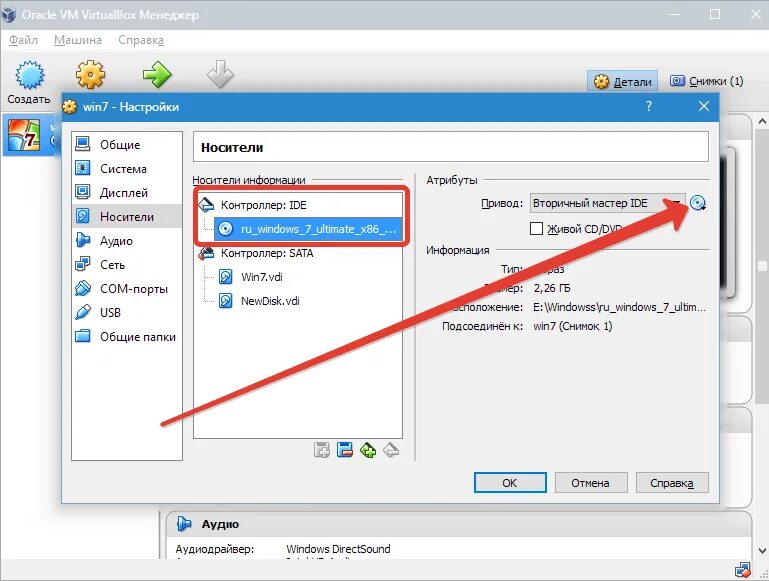This screenshot has width=769, height=581.
Task: Click the add attachment green plus icon
Action: (368, 450)
